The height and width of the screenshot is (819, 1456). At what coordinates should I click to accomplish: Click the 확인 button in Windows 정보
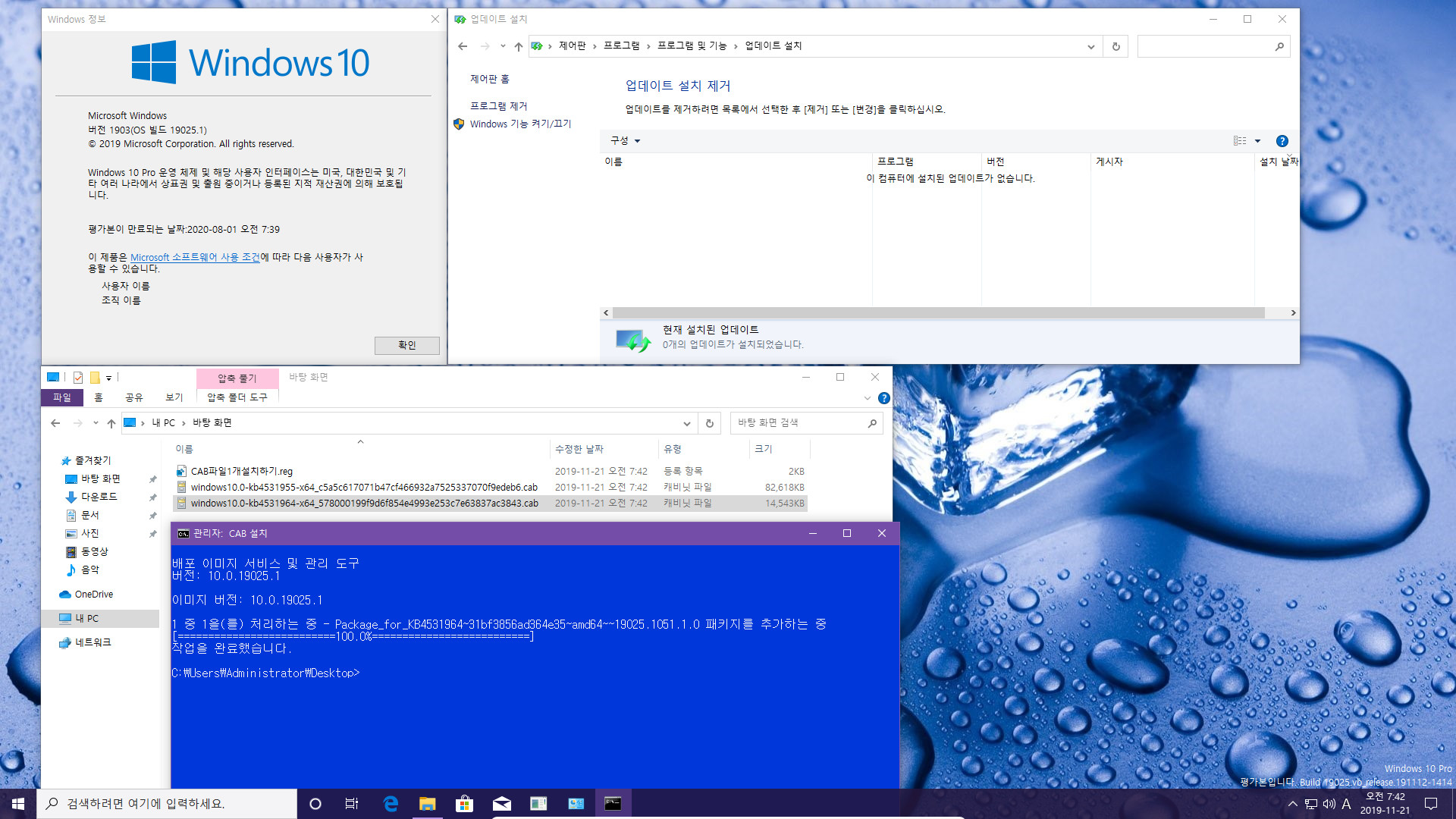(407, 346)
